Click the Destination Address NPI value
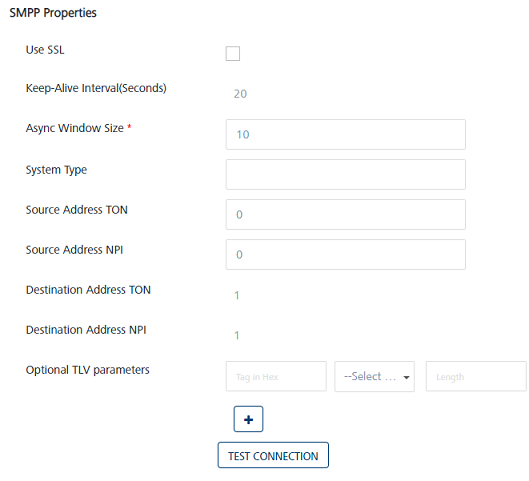This screenshot has height=481, width=529. point(237,335)
